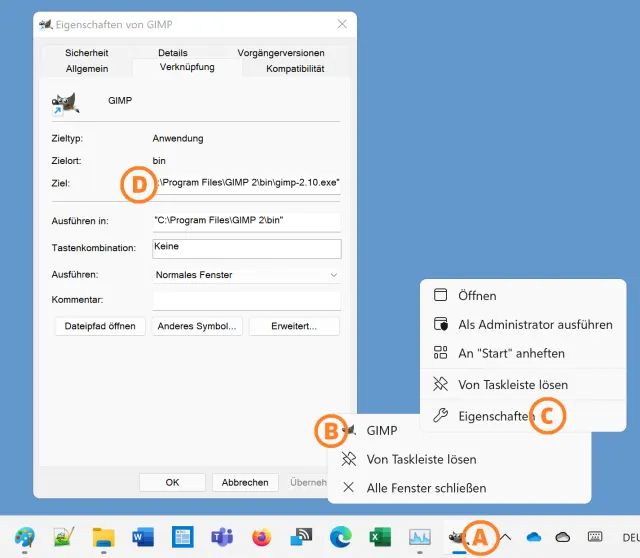
Task: Click the Microsoft Edge taskbar icon
Action: click(341, 538)
